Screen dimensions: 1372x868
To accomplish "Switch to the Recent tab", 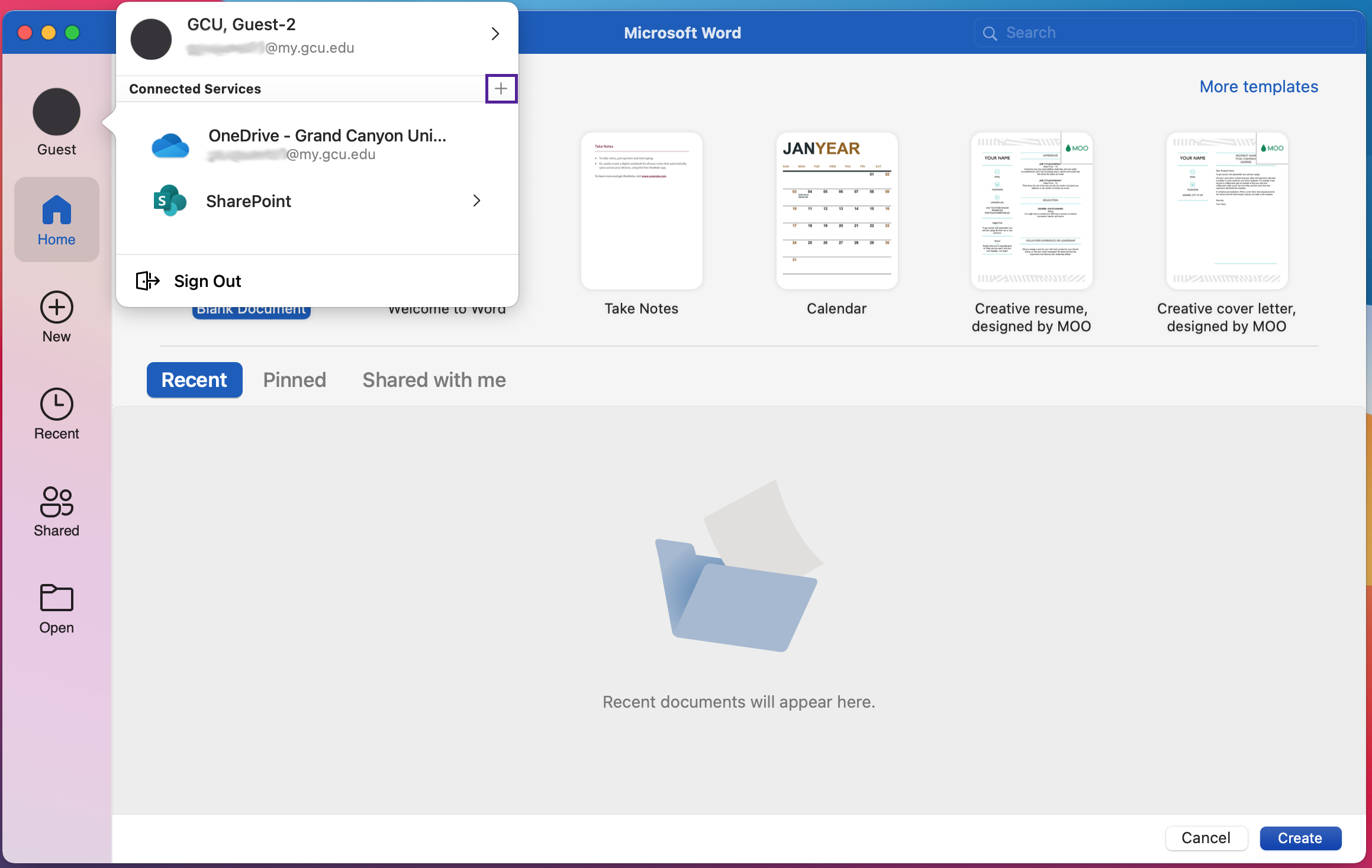I will click(x=194, y=380).
